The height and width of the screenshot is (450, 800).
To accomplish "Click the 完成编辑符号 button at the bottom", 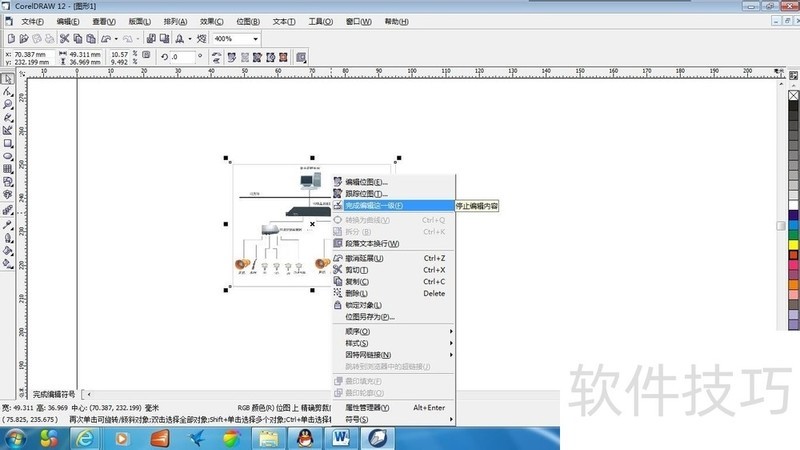I will tap(53, 394).
